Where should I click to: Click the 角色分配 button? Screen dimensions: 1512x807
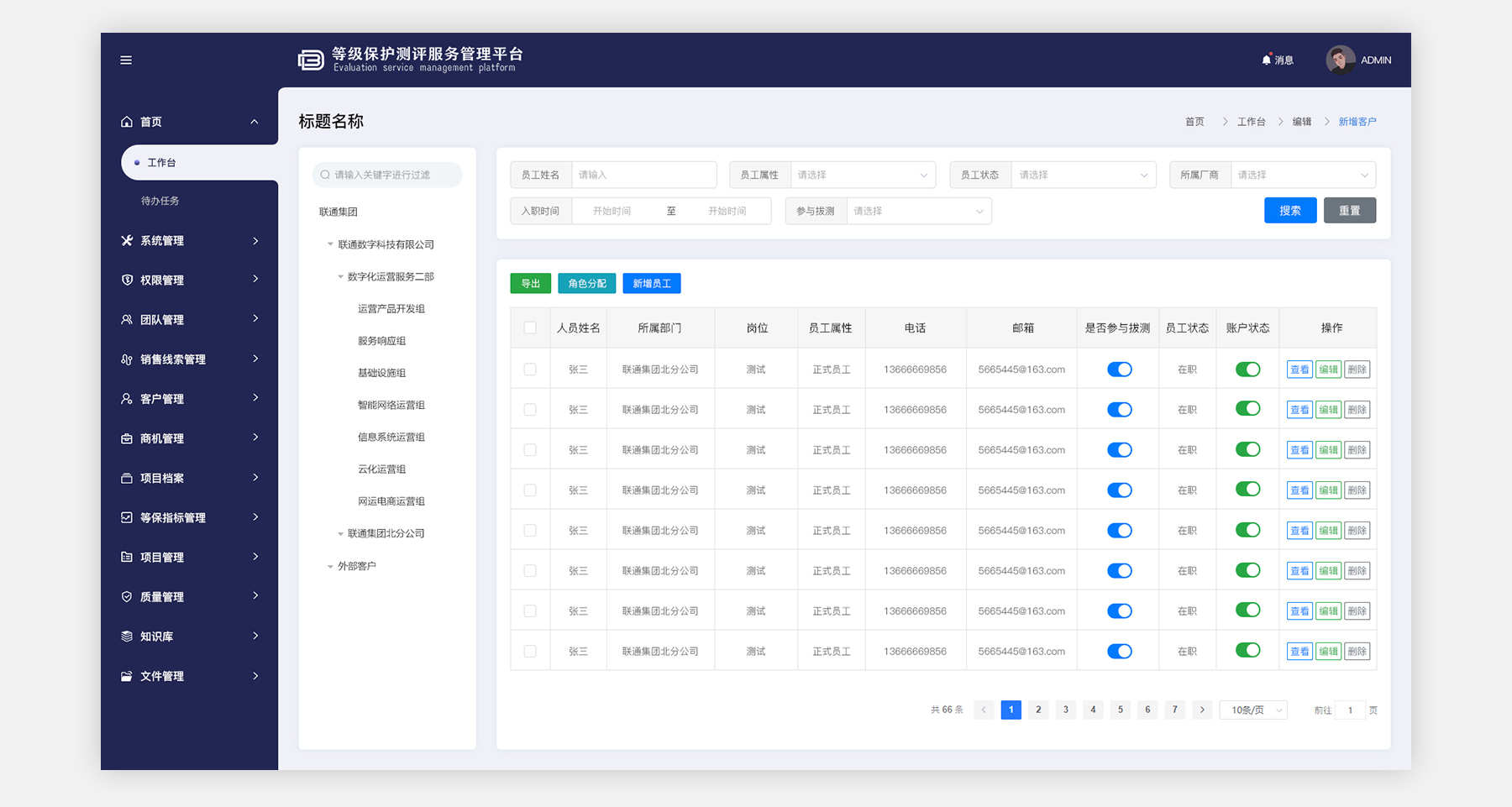pyautogui.click(x=586, y=284)
